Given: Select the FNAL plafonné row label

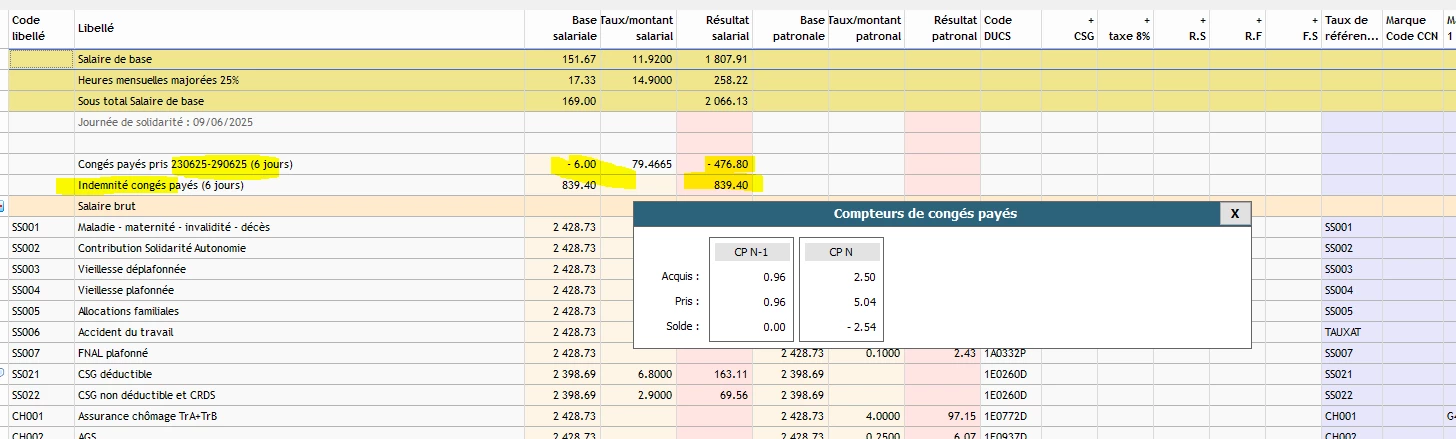Looking at the screenshot, I should (x=113, y=353).
